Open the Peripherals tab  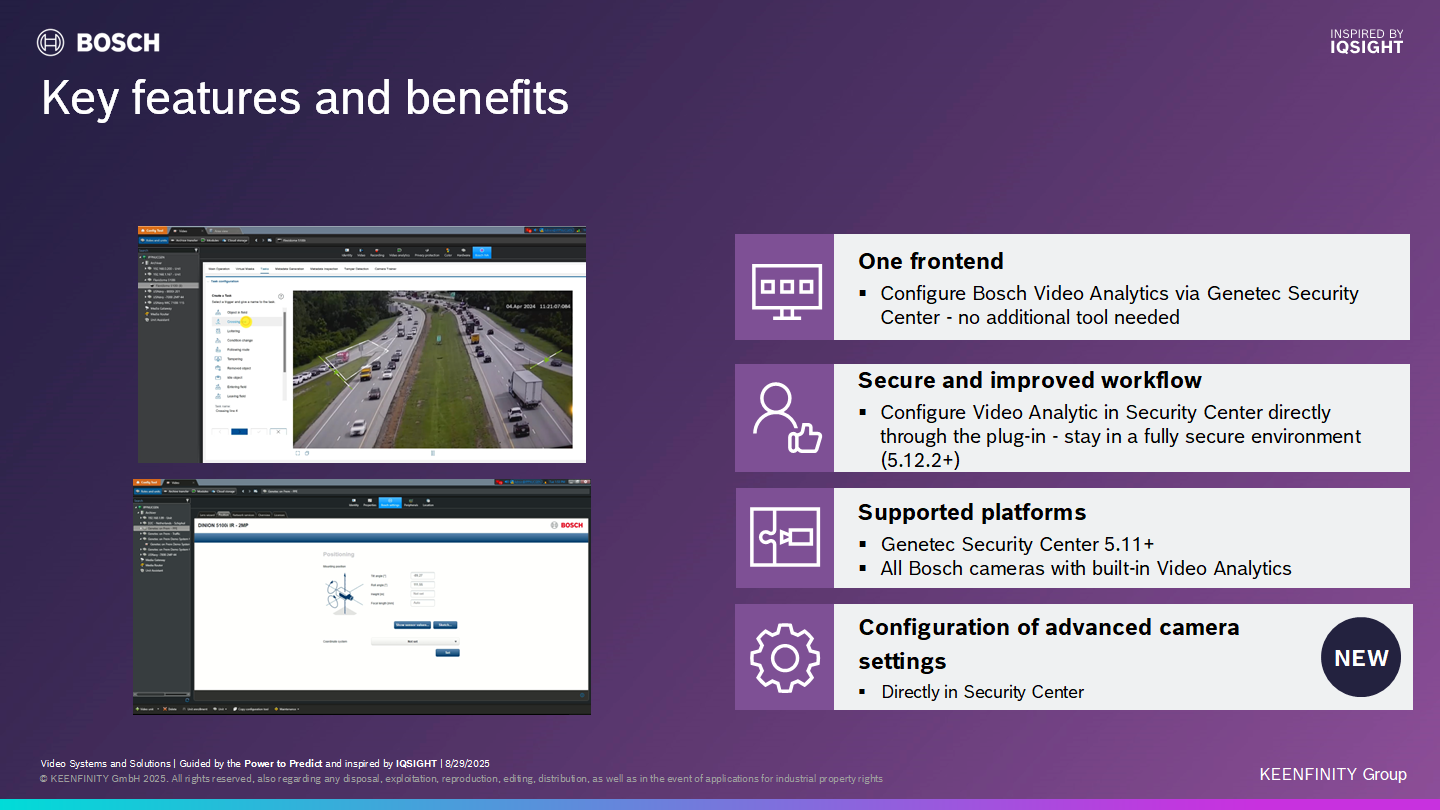410,504
